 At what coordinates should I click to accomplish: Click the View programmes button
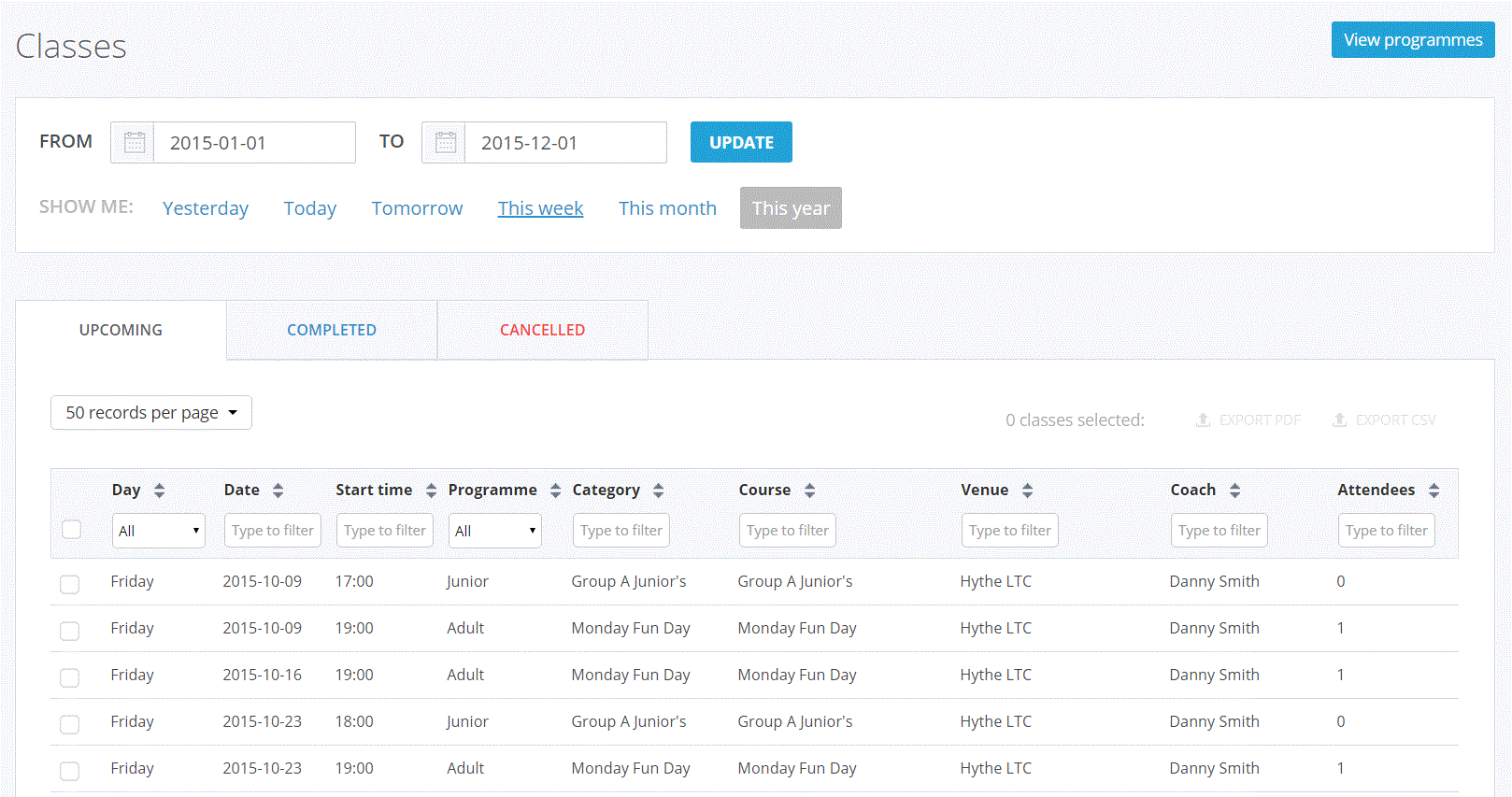pyautogui.click(x=1412, y=40)
